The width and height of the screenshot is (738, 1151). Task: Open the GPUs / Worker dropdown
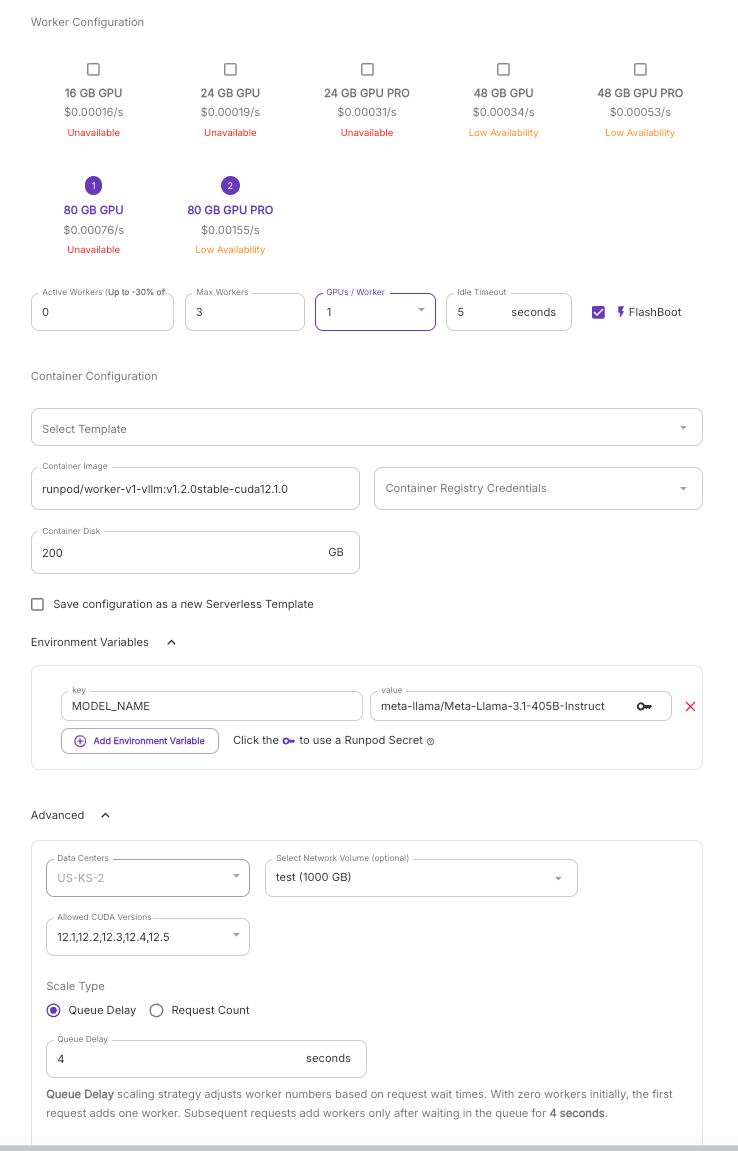[x=375, y=312]
